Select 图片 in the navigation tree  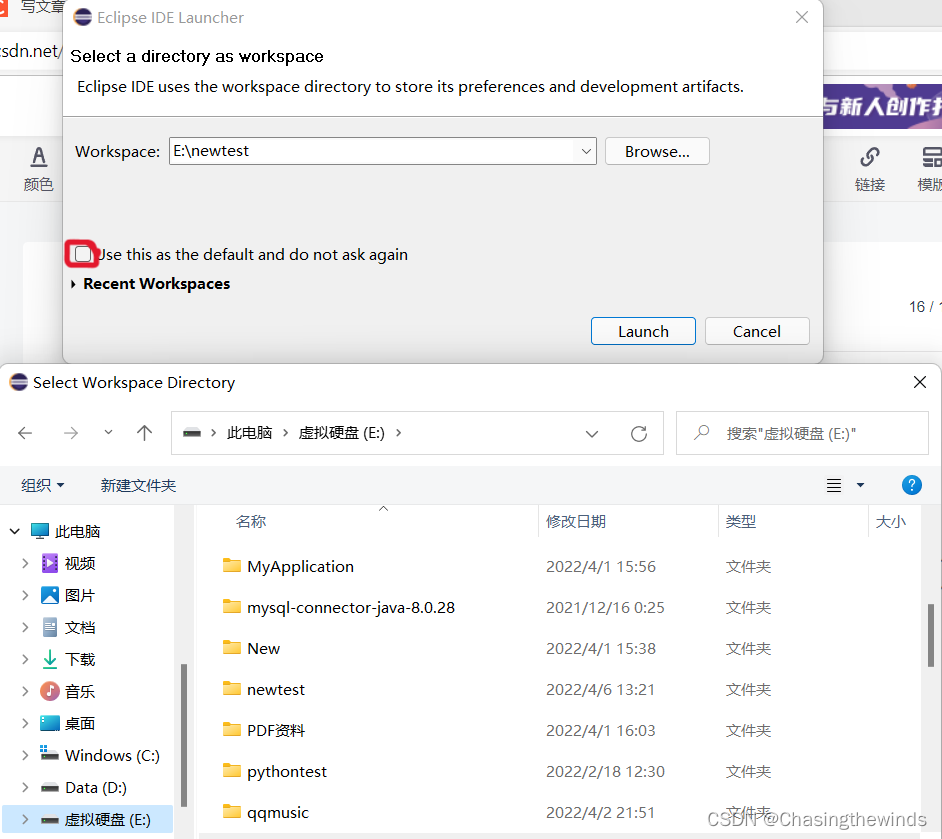pos(80,595)
